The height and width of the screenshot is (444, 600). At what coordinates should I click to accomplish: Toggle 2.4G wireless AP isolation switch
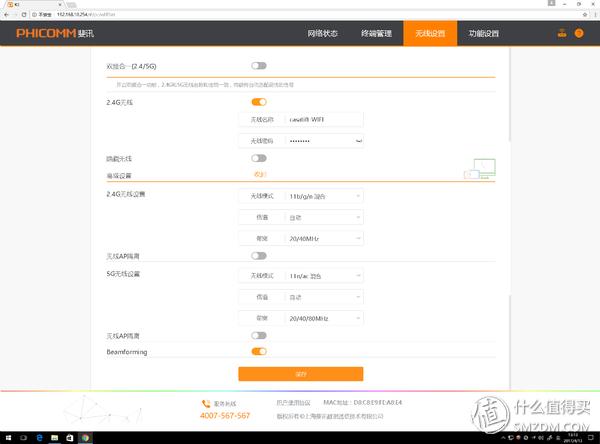tap(259, 256)
